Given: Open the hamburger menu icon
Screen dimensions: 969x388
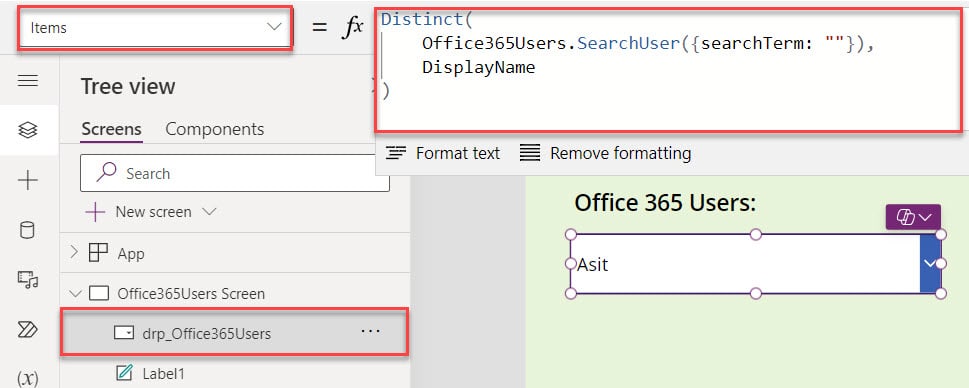Looking at the screenshot, I should [28, 80].
